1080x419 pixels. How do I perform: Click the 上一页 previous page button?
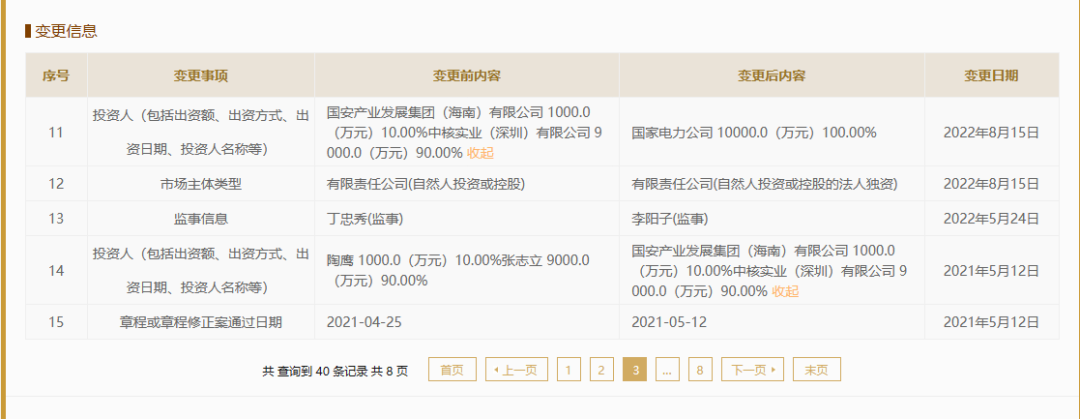pyautogui.click(x=516, y=370)
